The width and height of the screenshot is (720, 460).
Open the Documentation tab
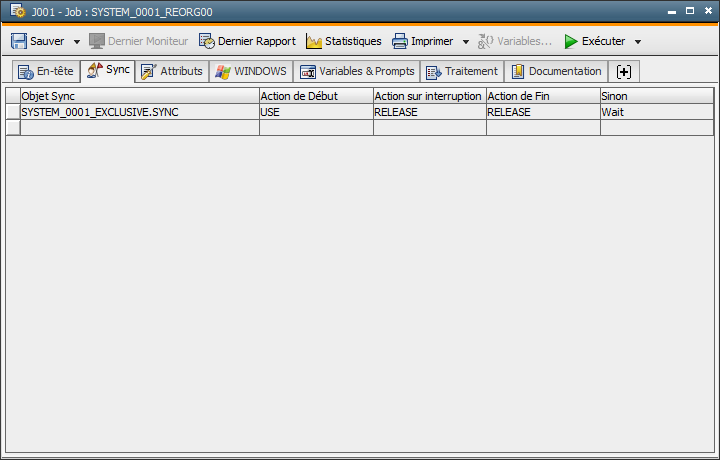pyautogui.click(x=556, y=72)
